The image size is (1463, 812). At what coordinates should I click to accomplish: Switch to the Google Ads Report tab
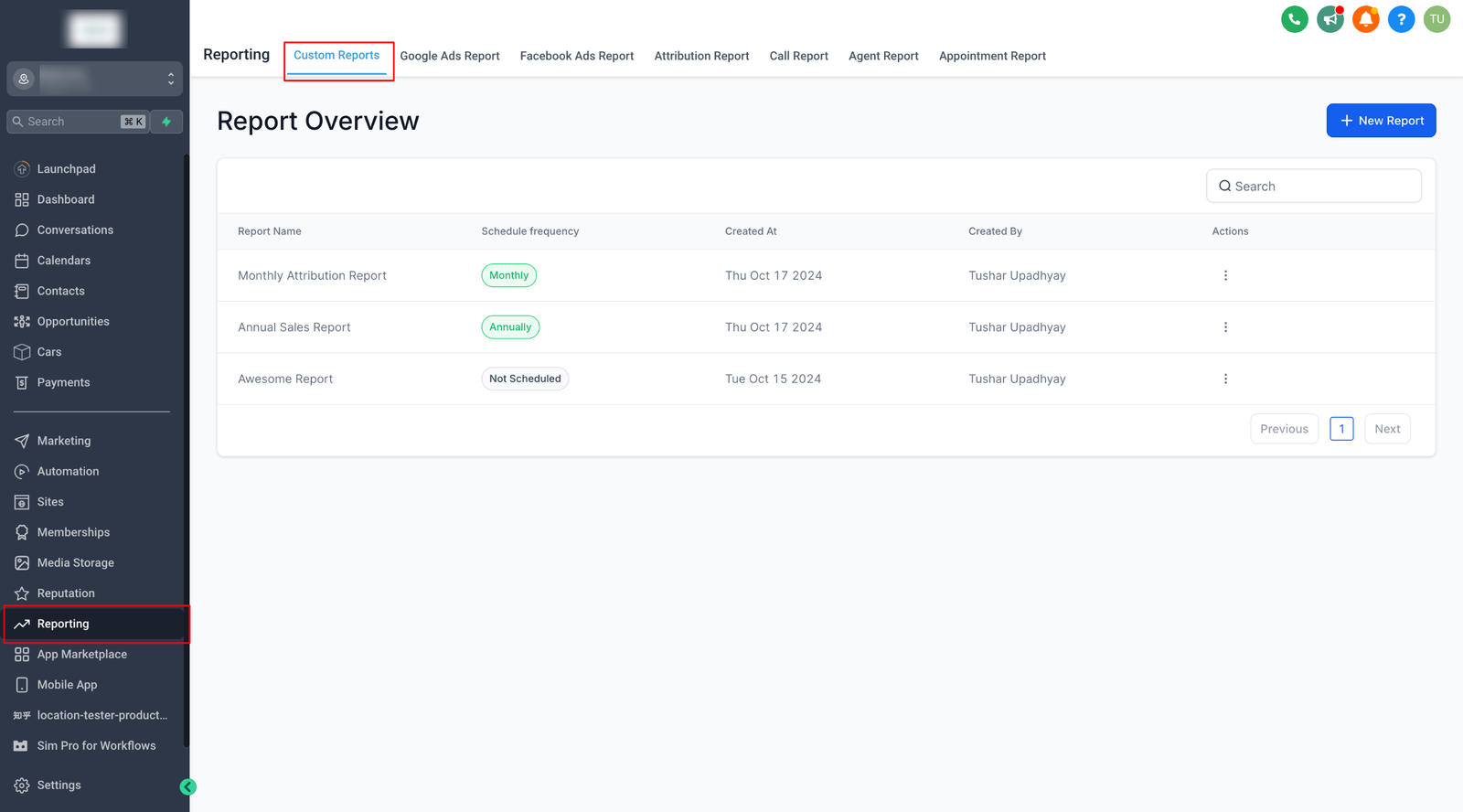pyautogui.click(x=449, y=56)
